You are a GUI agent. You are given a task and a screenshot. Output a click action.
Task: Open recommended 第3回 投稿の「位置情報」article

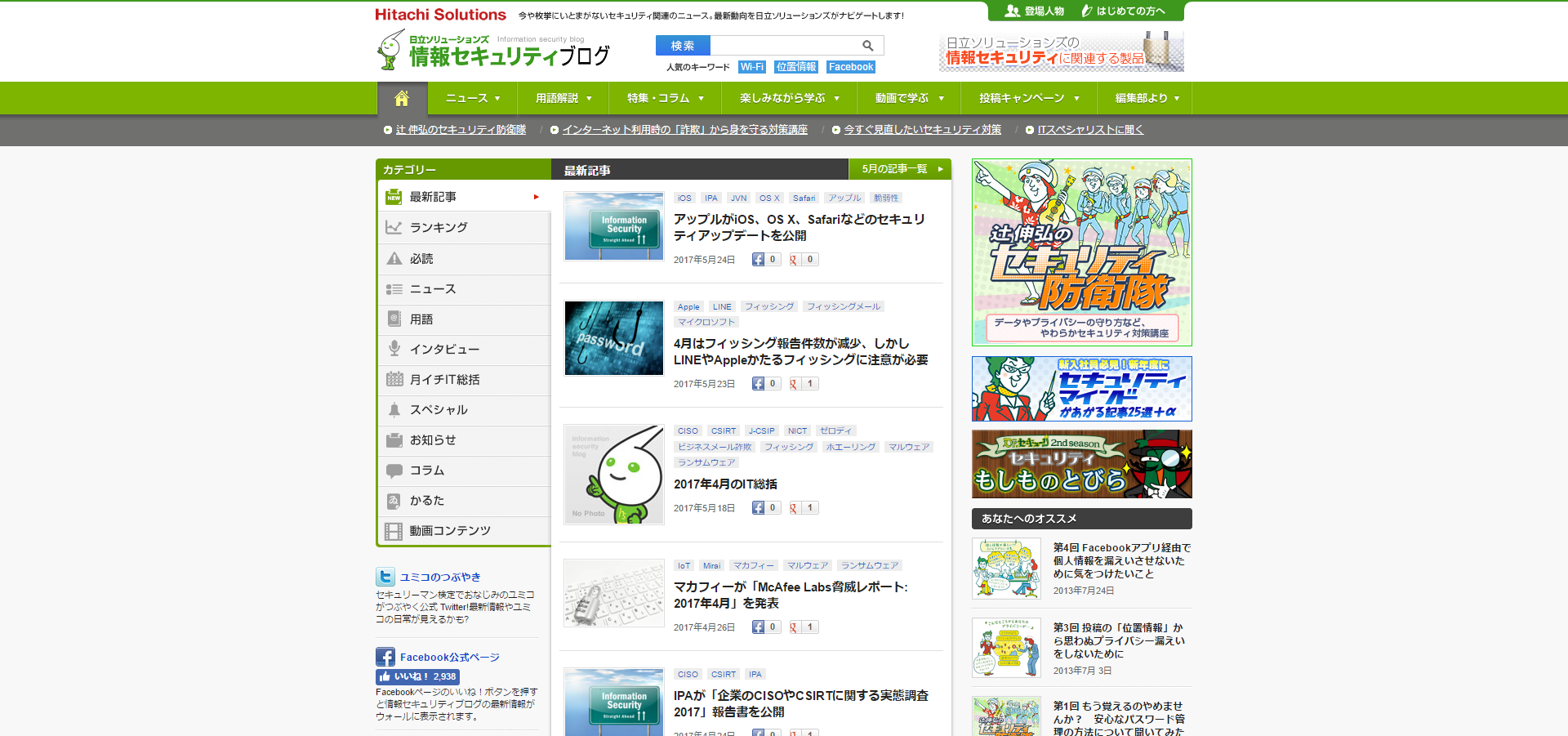pos(1118,641)
